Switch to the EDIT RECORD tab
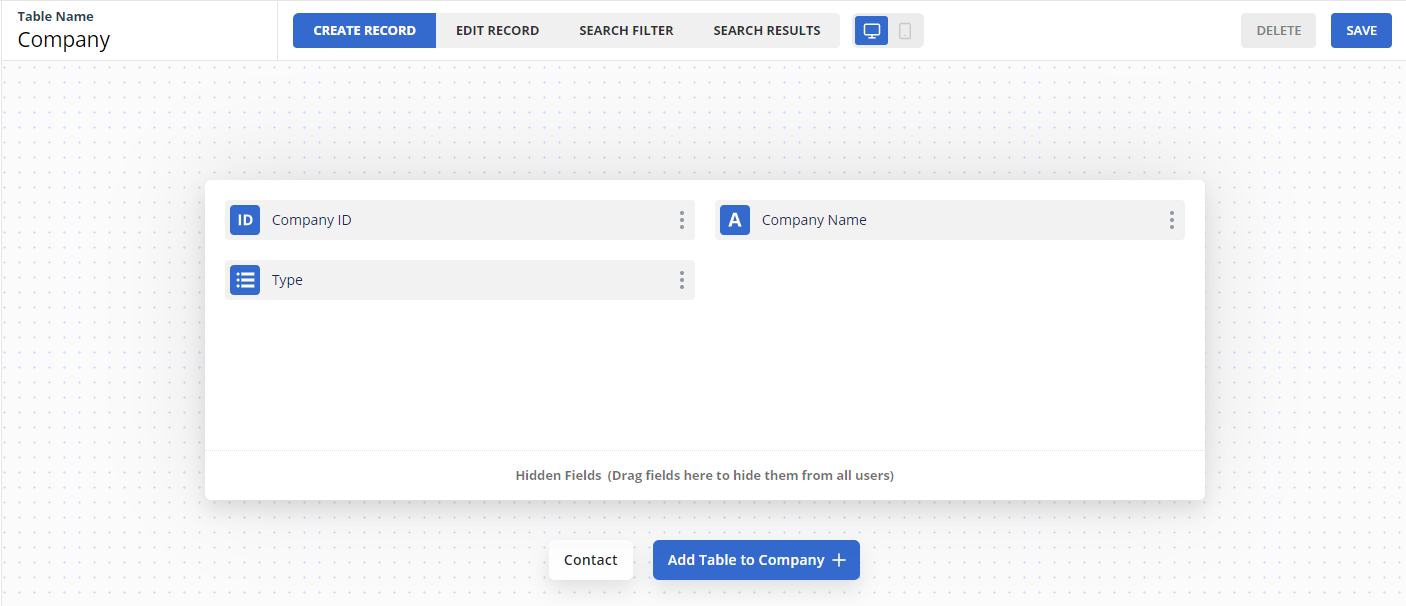The height and width of the screenshot is (606, 1406). click(497, 30)
